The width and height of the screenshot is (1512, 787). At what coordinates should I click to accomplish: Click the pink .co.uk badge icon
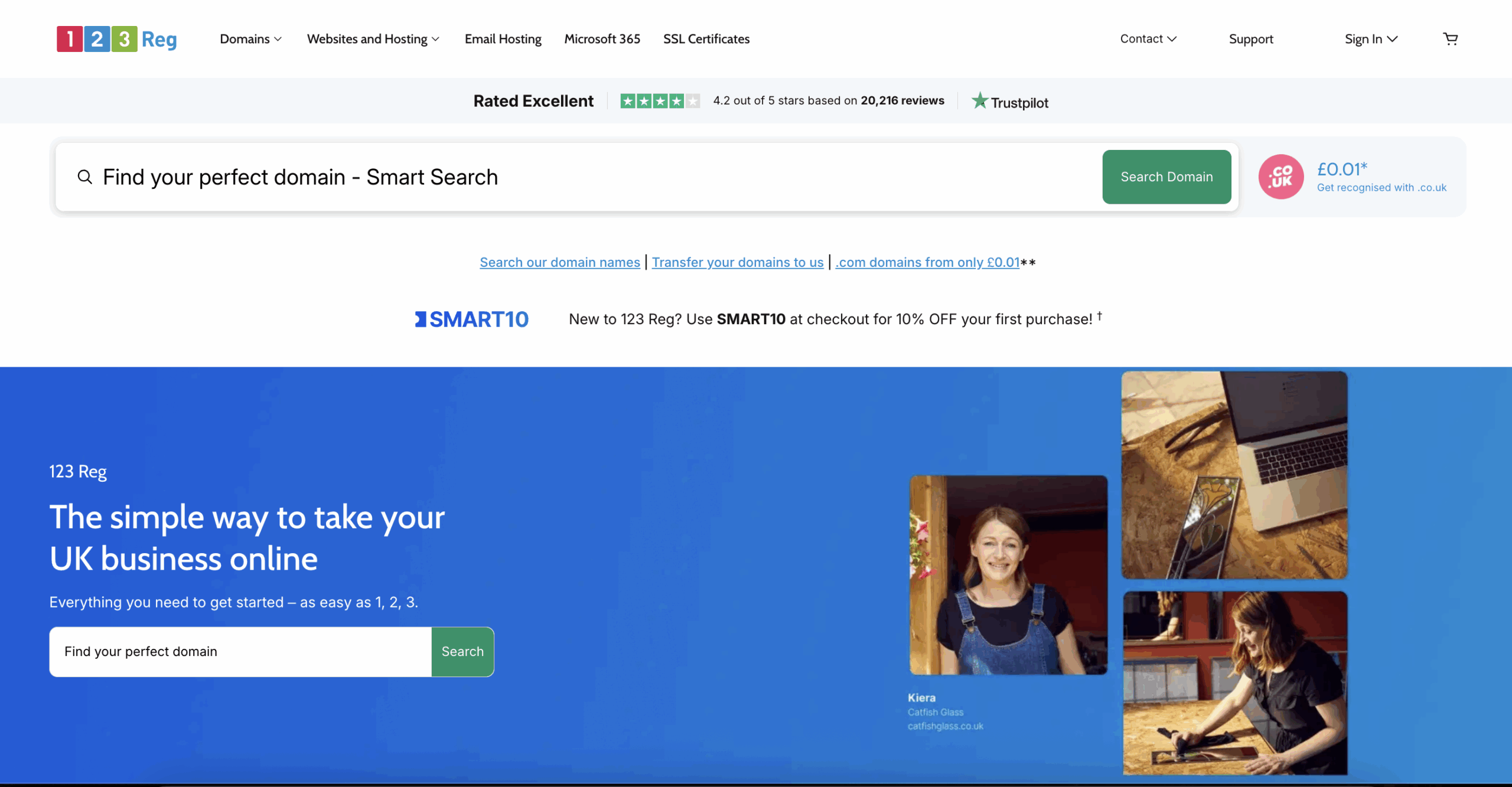[1280, 177]
